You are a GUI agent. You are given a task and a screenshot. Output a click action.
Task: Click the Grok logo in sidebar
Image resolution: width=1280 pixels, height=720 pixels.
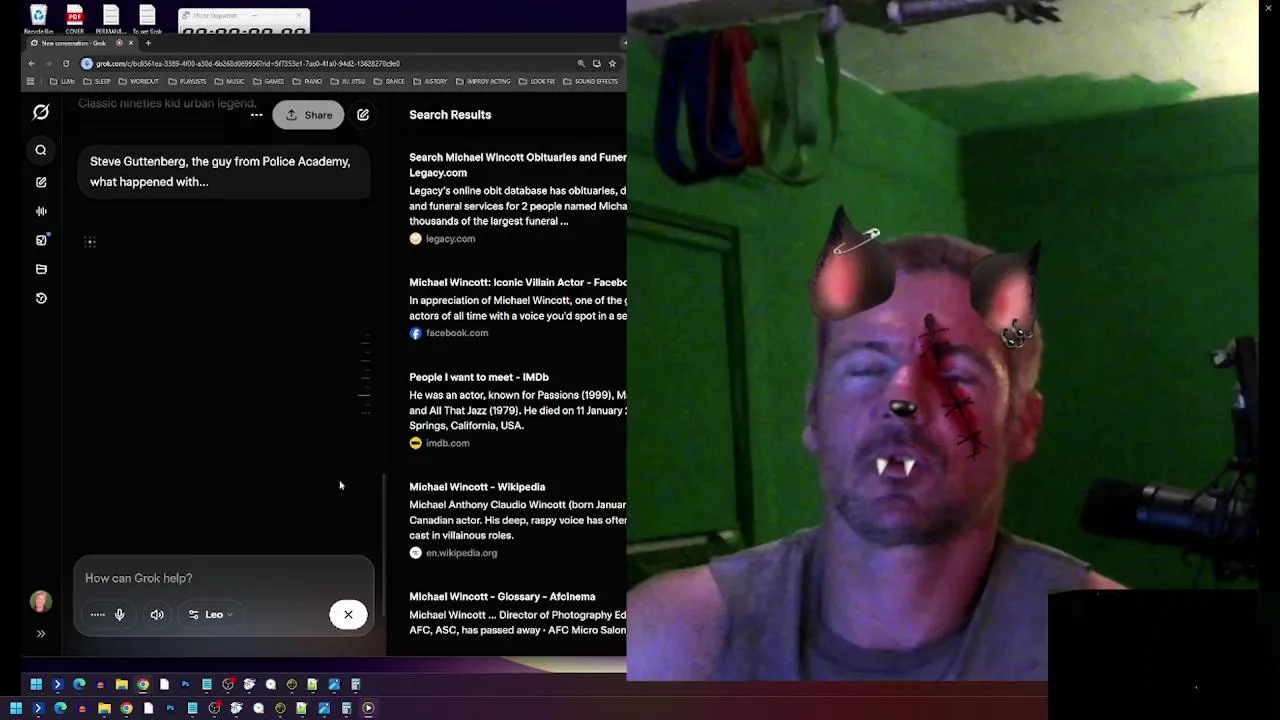click(41, 113)
